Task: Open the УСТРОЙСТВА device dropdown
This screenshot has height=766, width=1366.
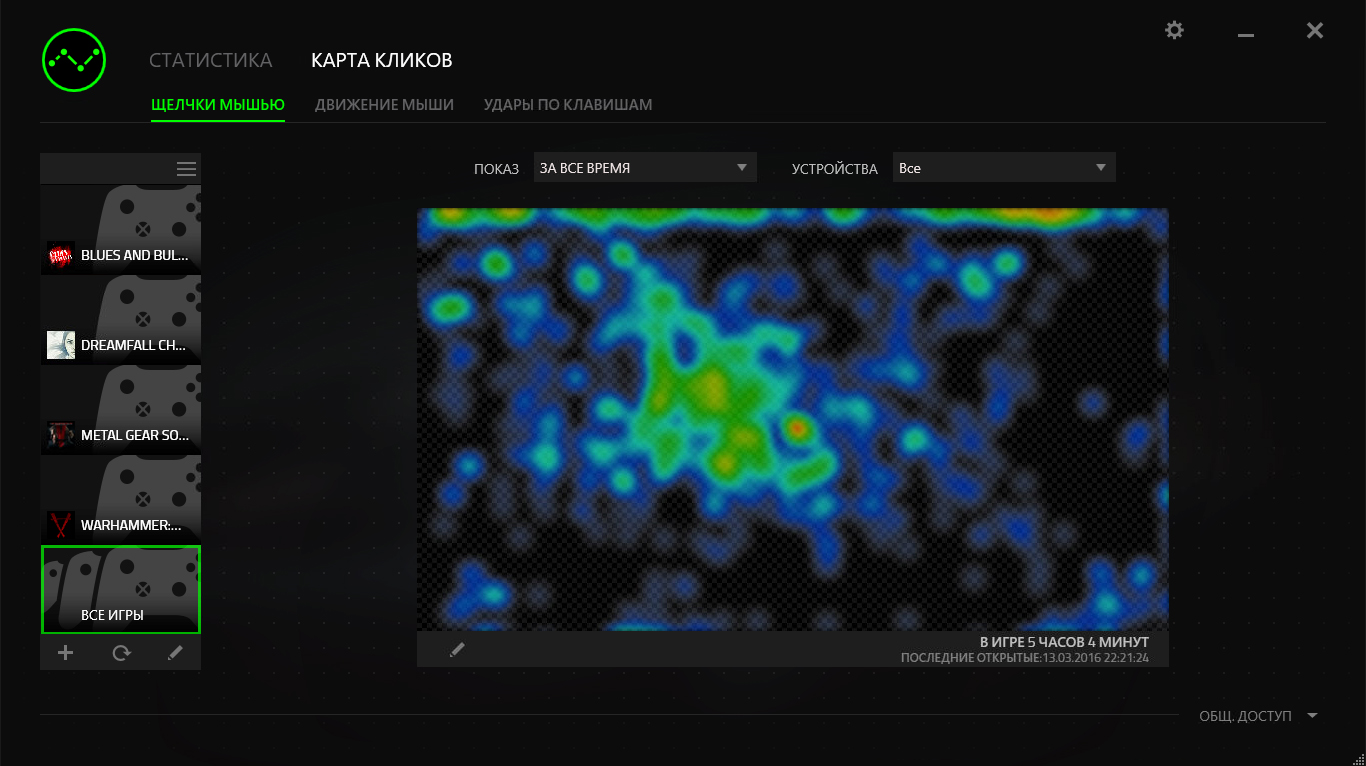Action: (x=1004, y=168)
